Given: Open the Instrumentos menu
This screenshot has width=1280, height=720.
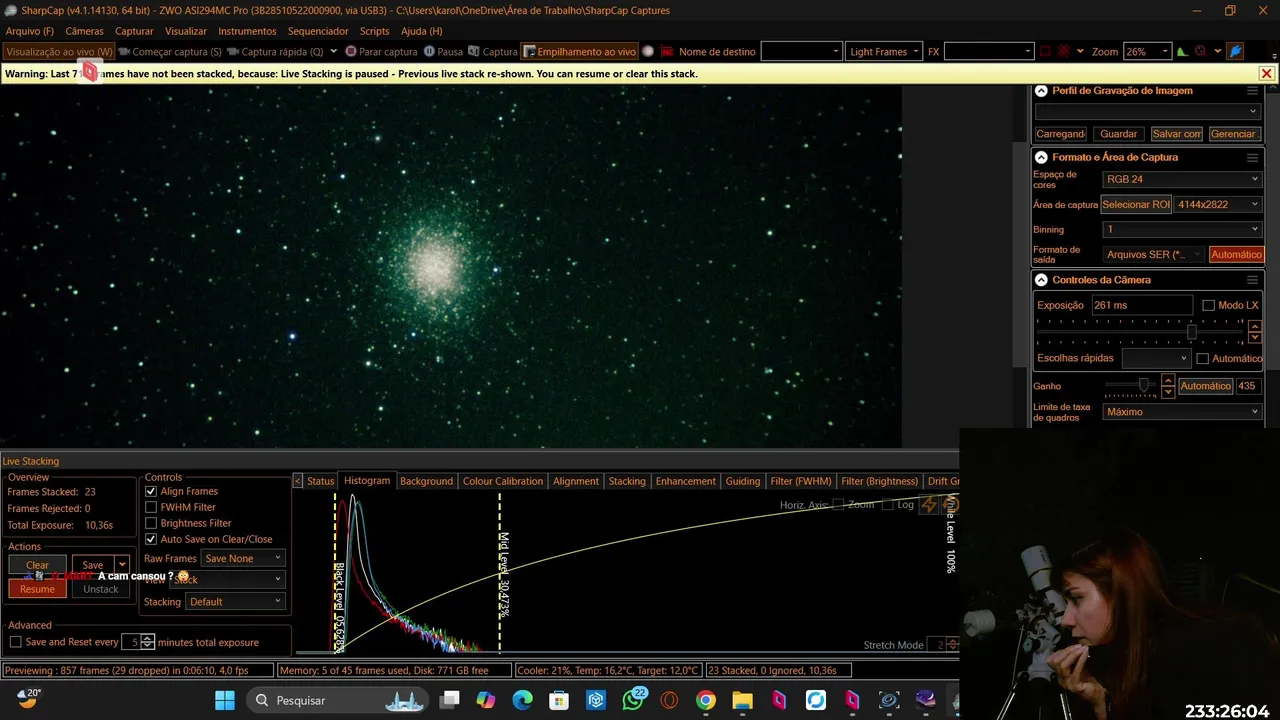Looking at the screenshot, I should pos(247,31).
